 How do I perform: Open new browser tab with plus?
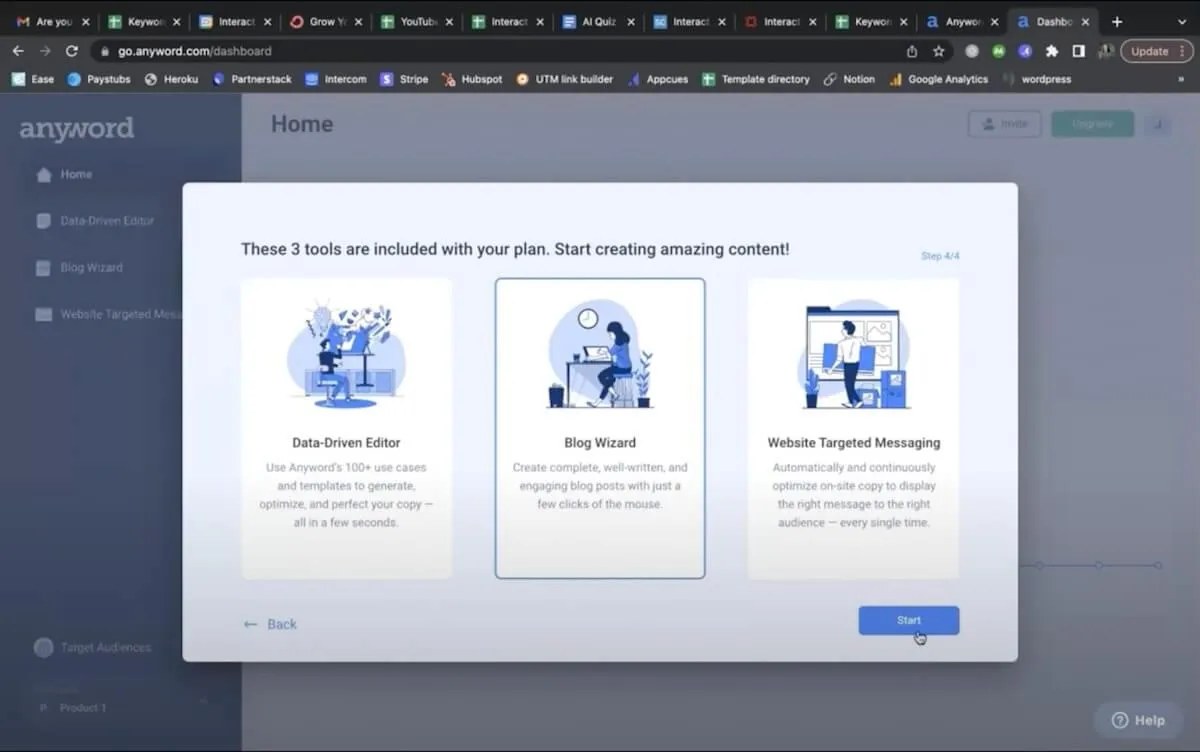coord(1117,21)
